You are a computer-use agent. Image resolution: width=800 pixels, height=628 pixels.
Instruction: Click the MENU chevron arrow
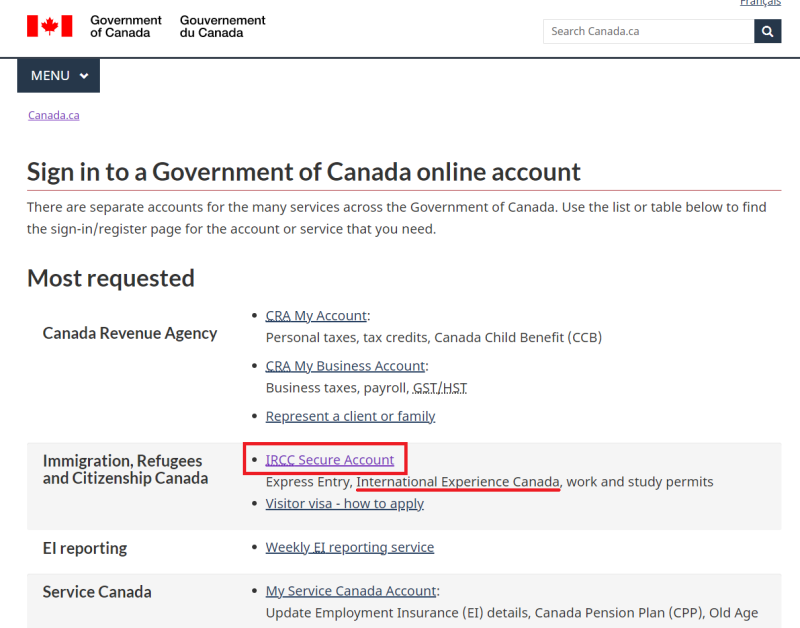[x=84, y=76]
